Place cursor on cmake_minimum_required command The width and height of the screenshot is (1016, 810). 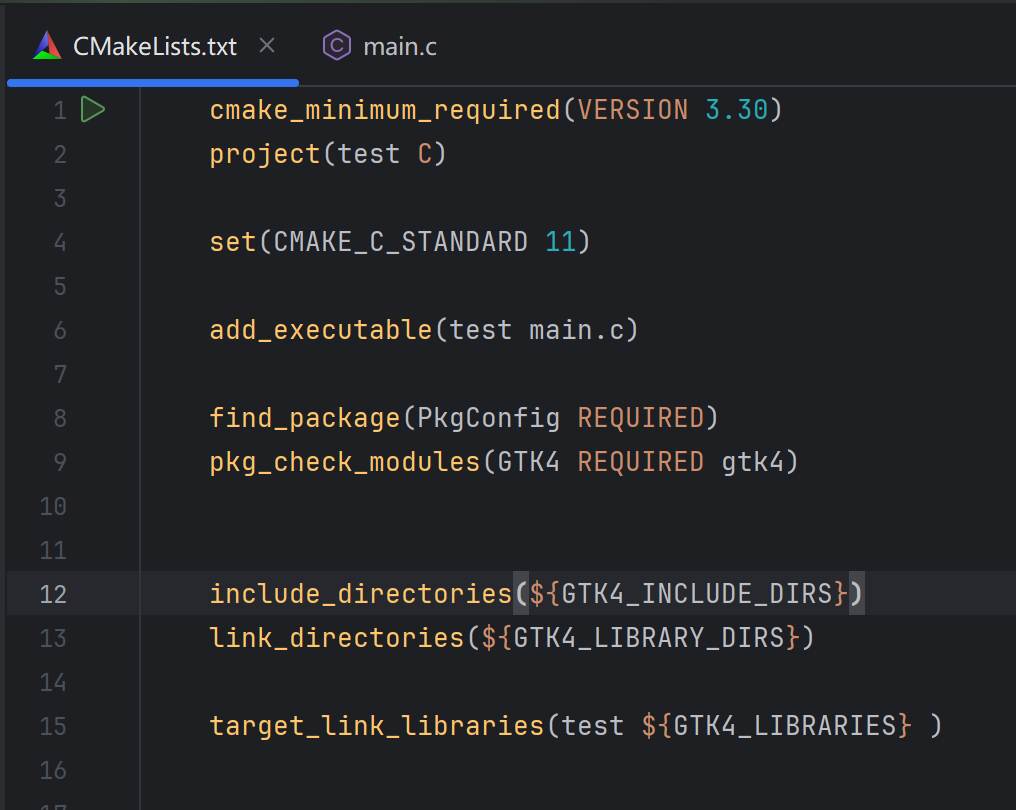pos(385,110)
